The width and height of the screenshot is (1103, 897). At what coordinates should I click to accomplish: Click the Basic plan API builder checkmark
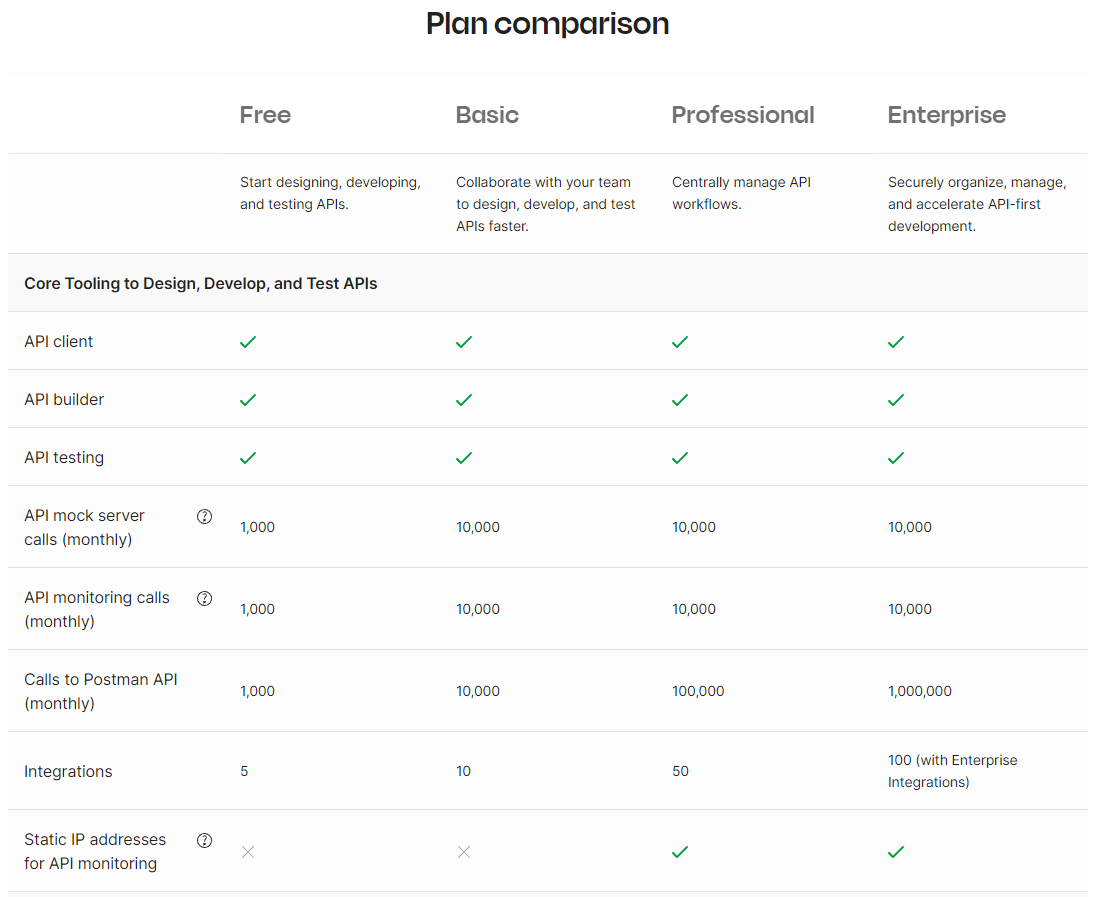(x=464, y=400)
